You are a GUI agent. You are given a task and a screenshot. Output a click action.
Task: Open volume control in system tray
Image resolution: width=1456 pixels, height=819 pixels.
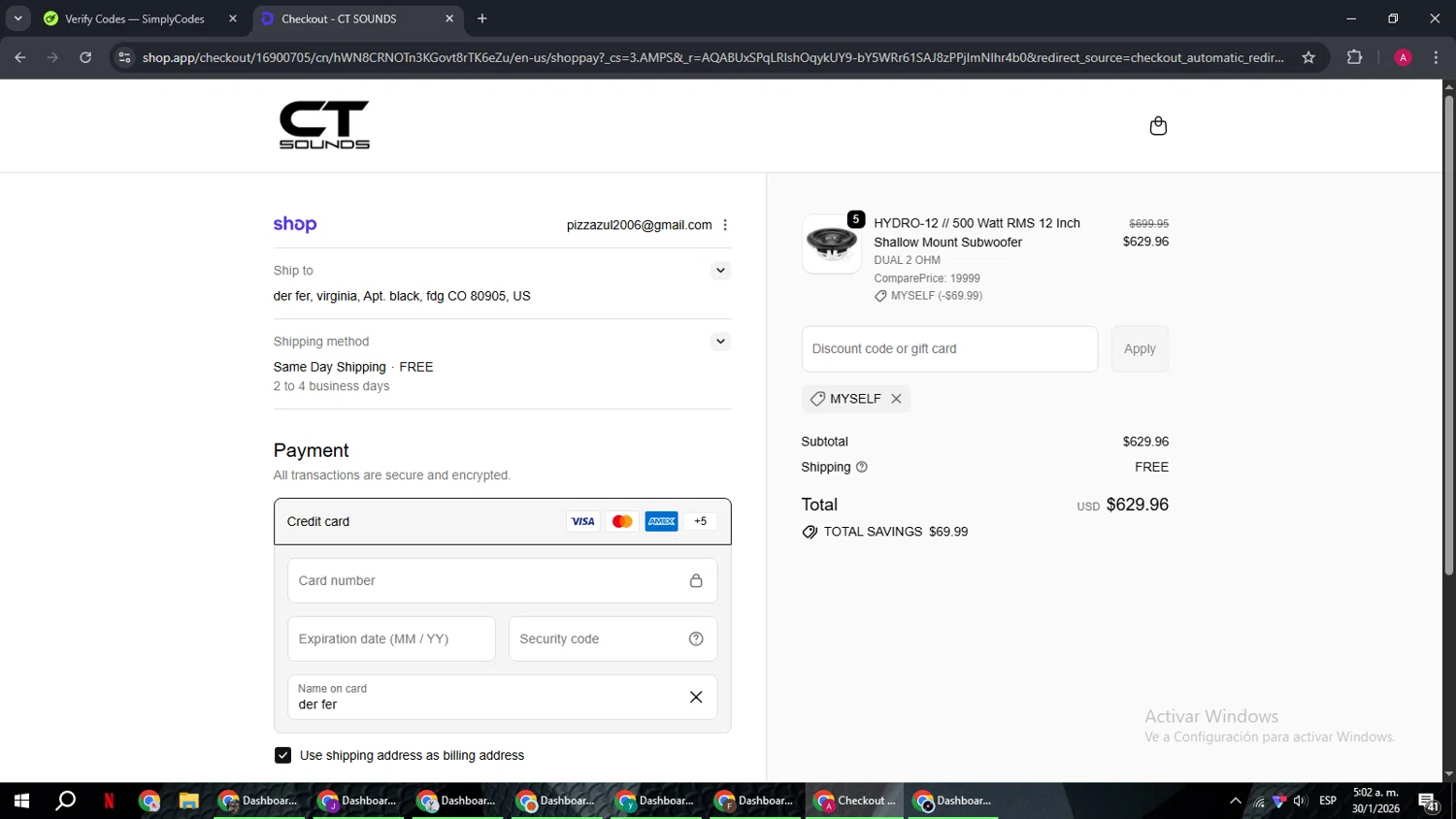coord(1300,801)
